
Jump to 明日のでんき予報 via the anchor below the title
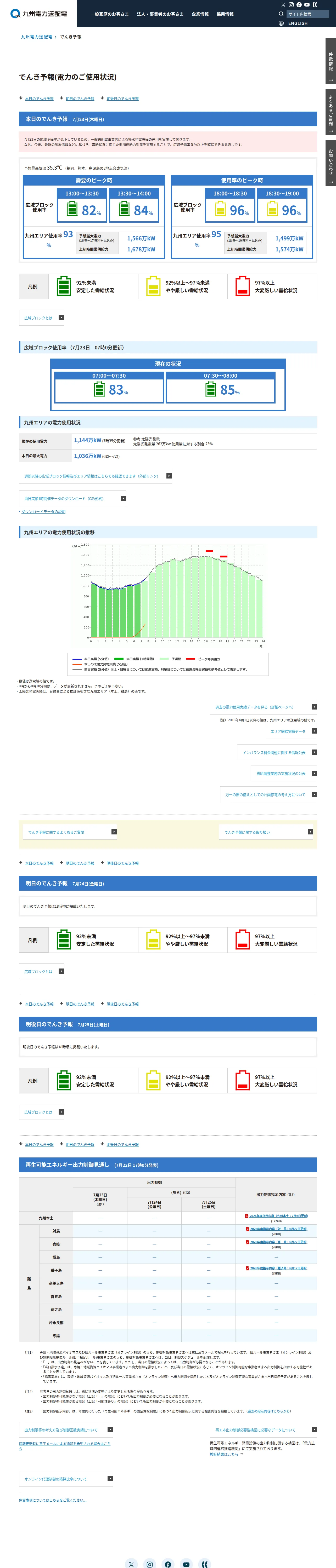pyautogui.click(x=80, y=99)
